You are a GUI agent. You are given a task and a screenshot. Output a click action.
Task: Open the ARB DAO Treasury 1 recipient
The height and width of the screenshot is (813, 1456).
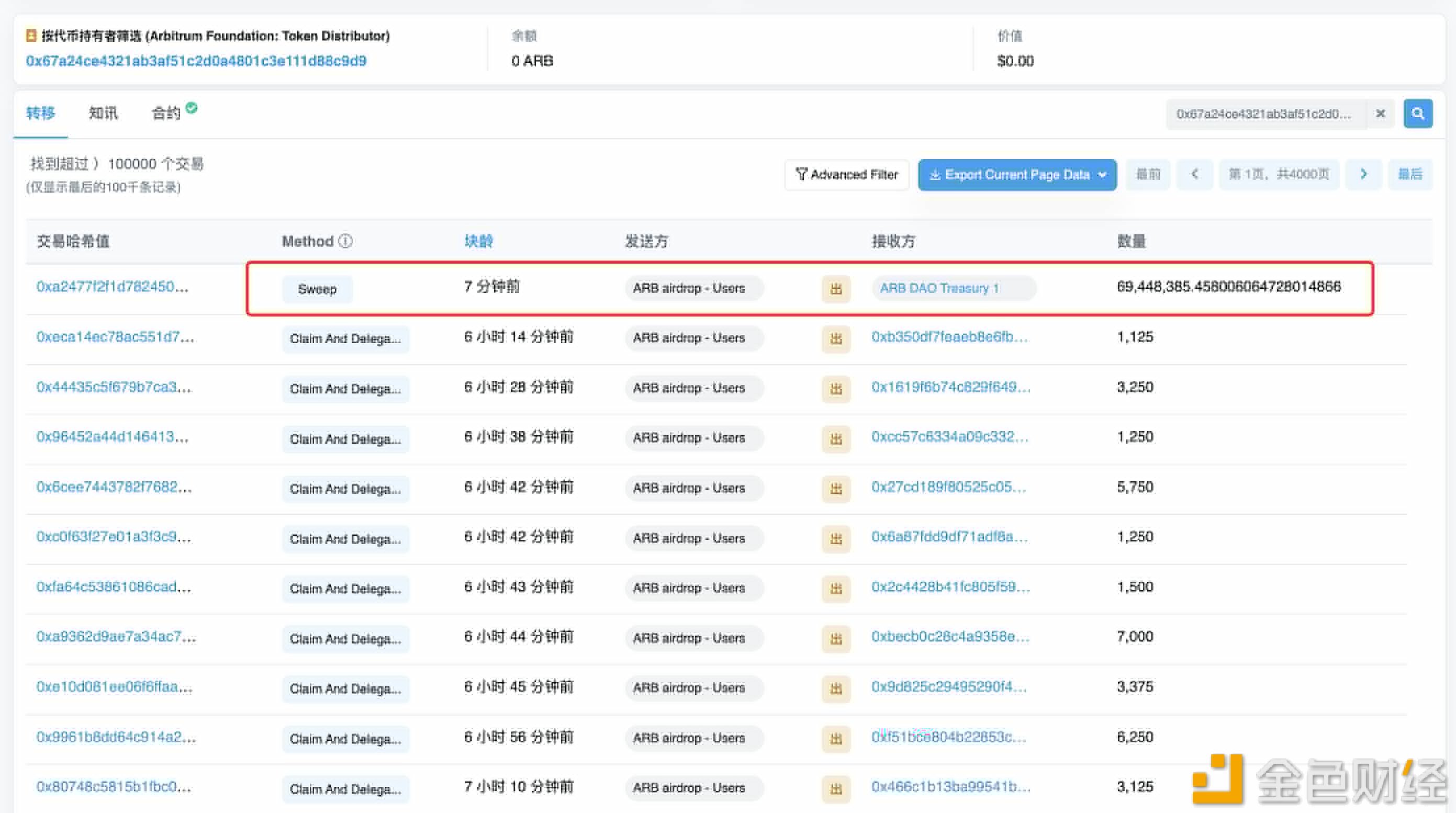pyautogui.click(x=939, y=288)
